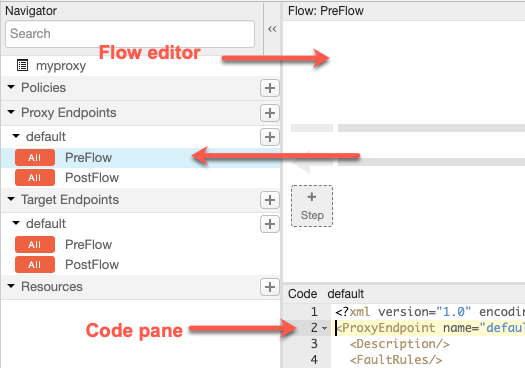525x368 pixels.
Task: Click the myproxy document icon
Action: 22,65
